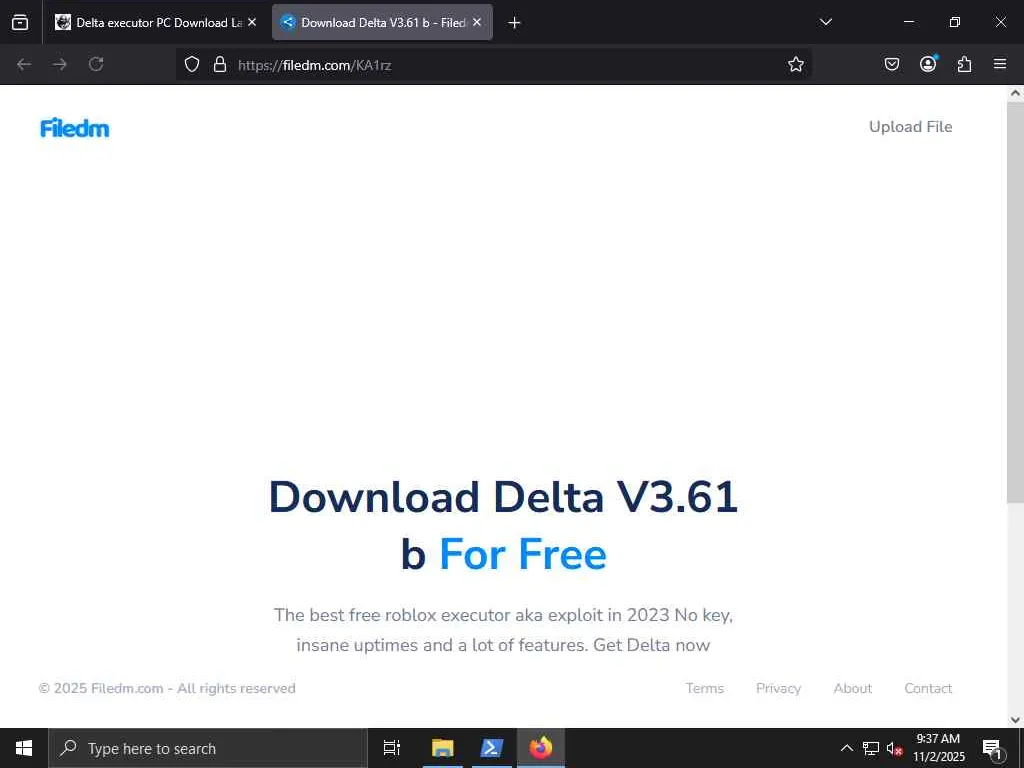Open the Firefox application menu

(x=1000, y=64)
